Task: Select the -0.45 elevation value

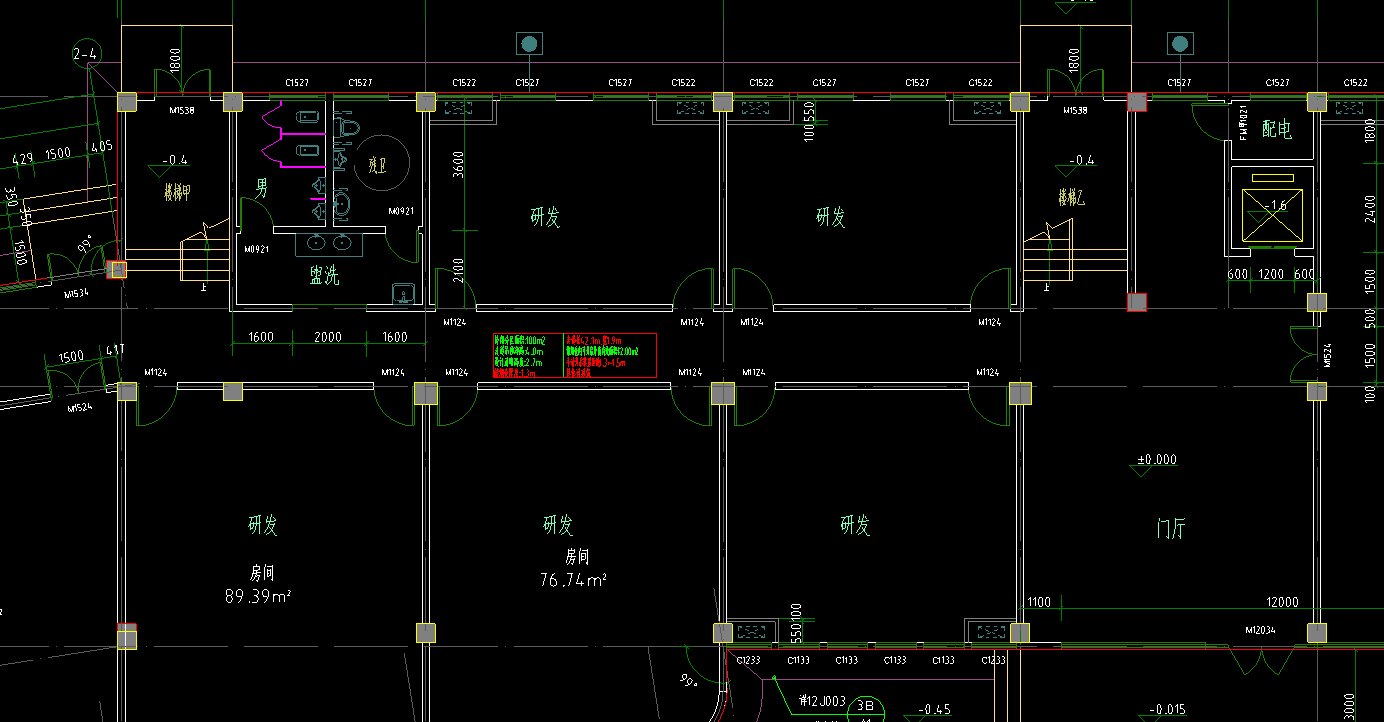Action: [933, 709]
